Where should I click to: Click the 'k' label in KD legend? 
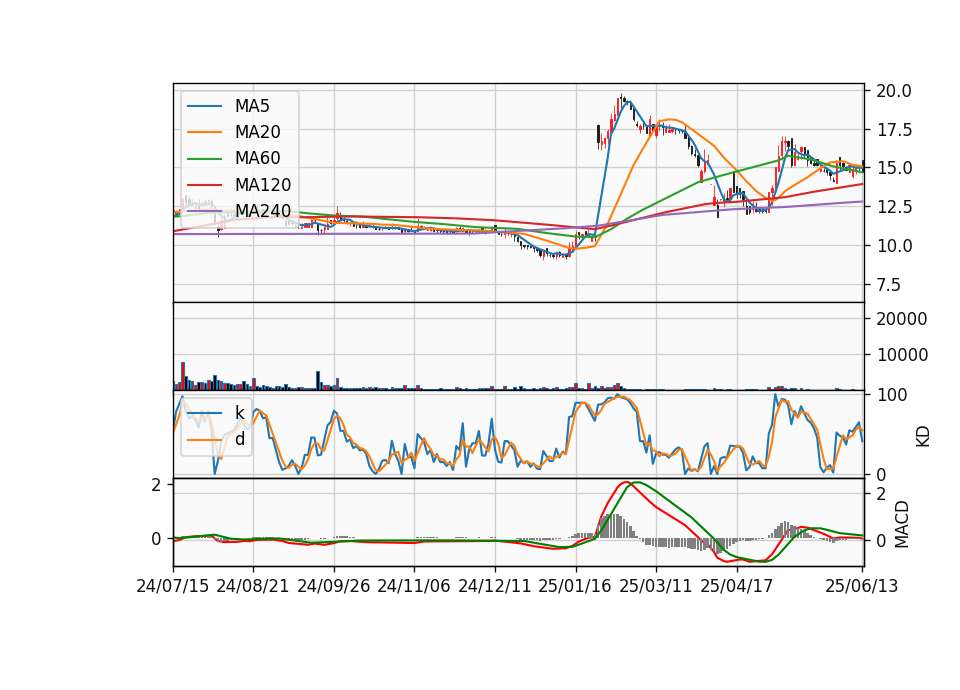(239, 413)
